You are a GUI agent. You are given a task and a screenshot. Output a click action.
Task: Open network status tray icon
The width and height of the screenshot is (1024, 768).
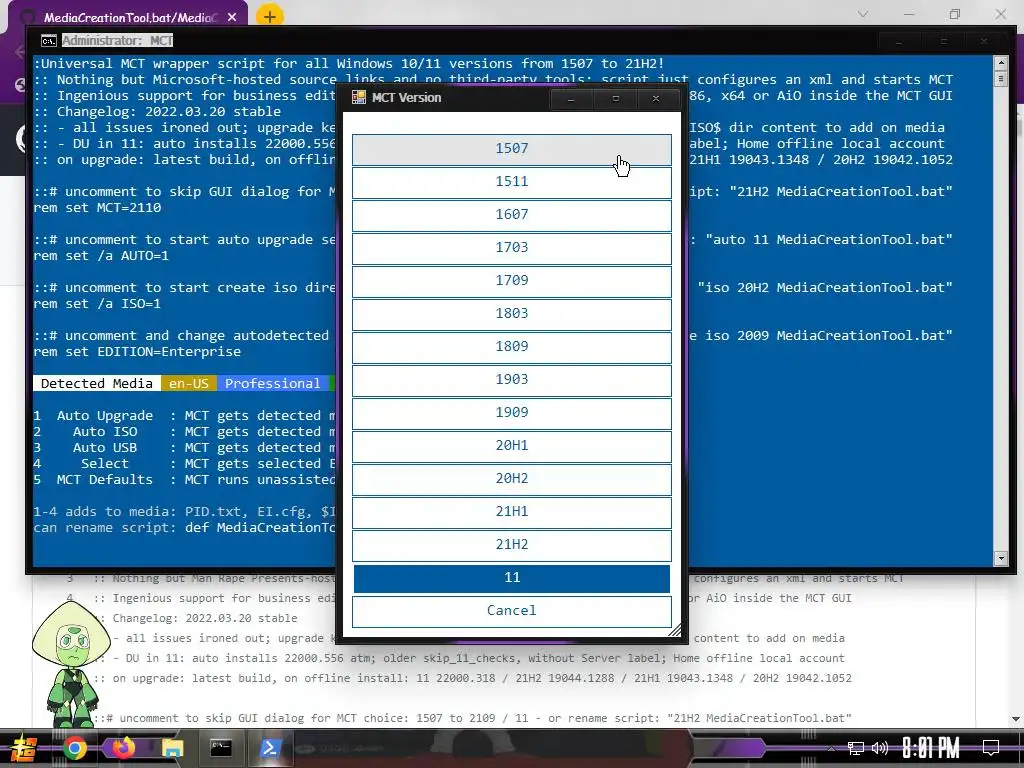point(856,748)
